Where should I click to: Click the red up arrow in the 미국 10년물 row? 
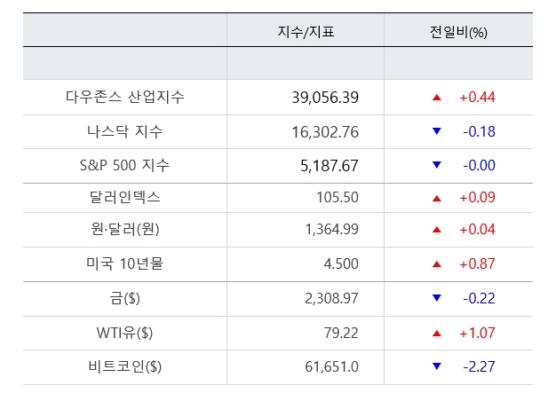coord(437,264)
